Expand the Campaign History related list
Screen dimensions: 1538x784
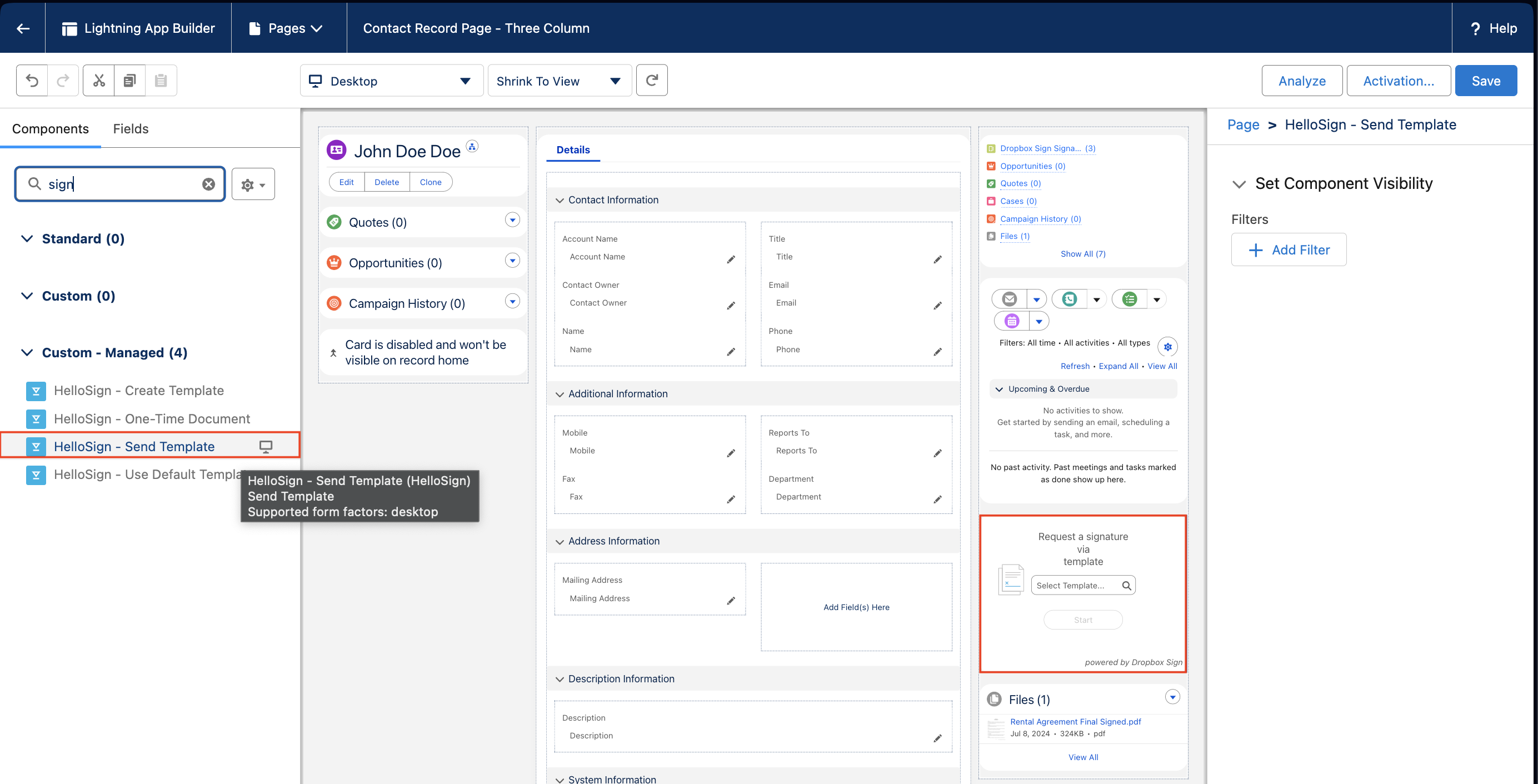tap(513, 303)
